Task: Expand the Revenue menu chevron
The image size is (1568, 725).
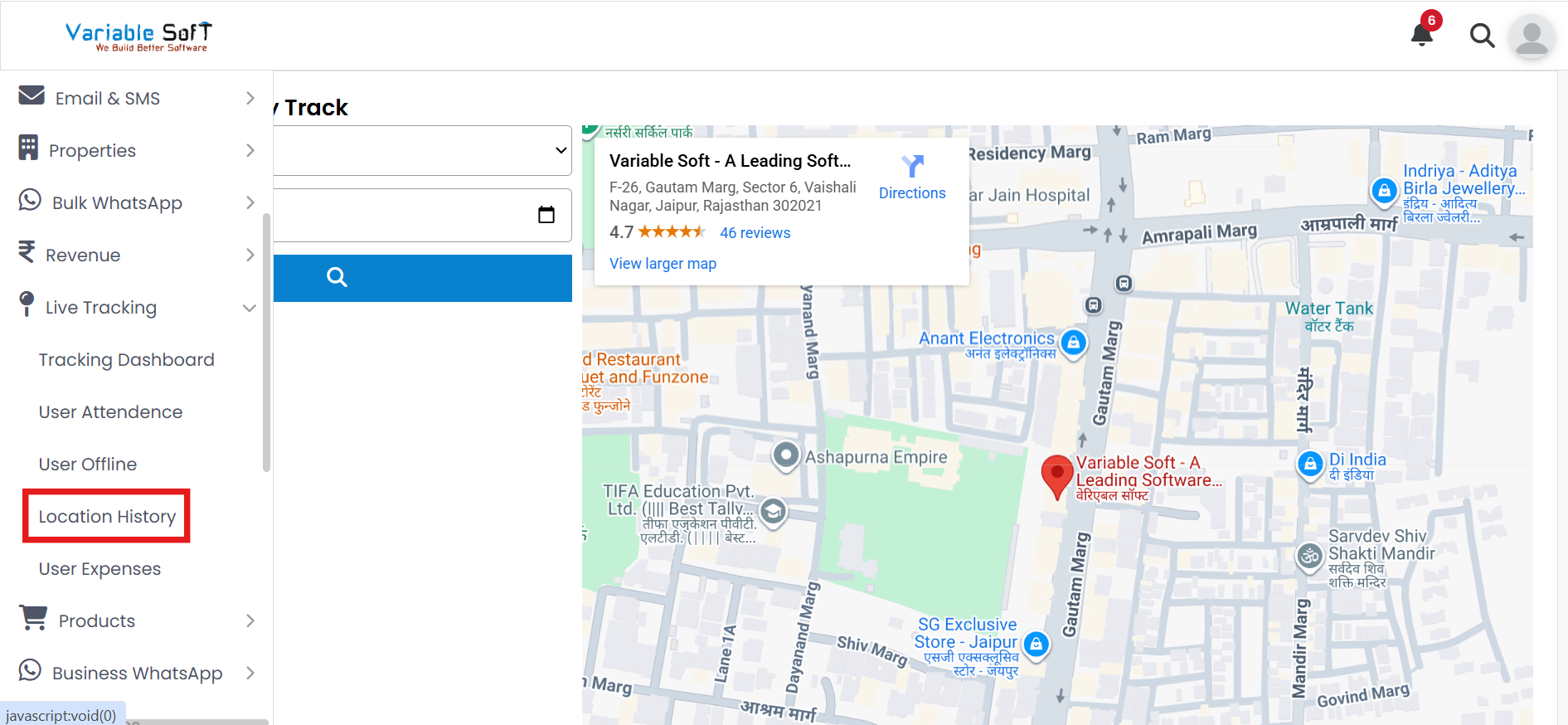Action: pyautogui.click(x=250, y=255)
